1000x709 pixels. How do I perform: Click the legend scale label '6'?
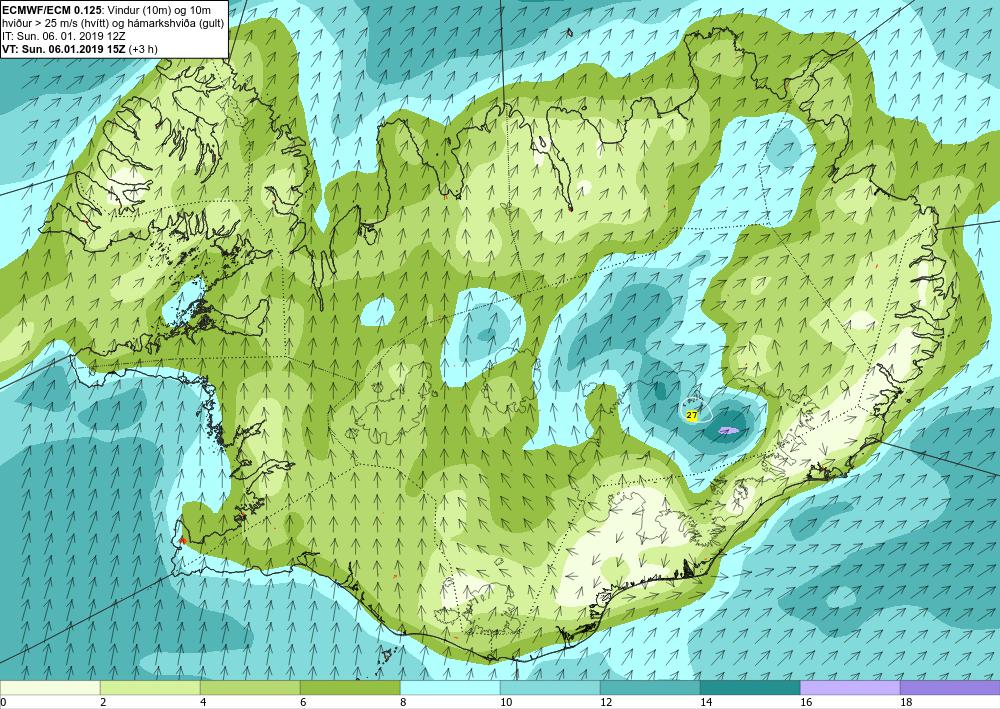[x=303, y=702]
